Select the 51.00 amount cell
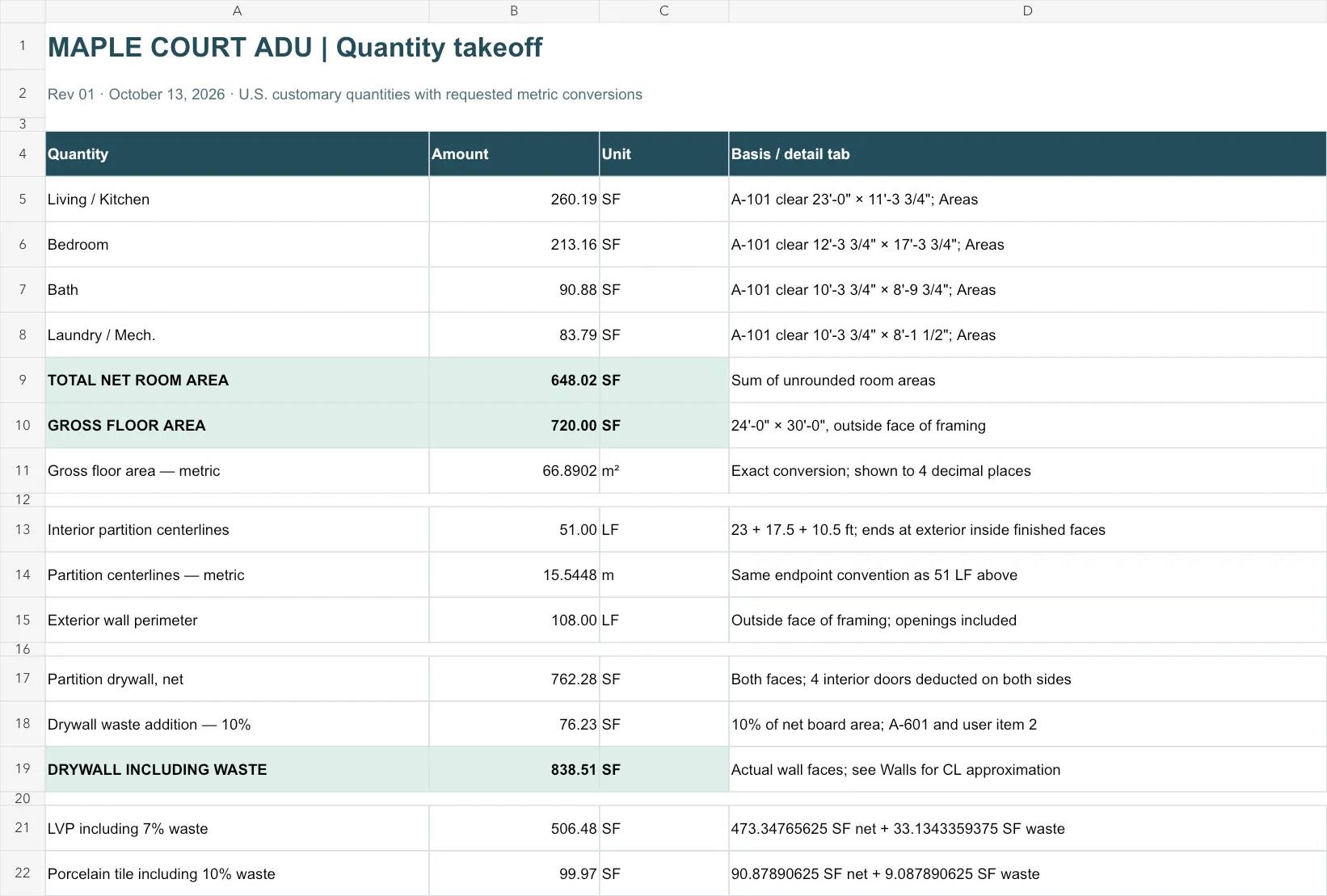This screenshot has height=896, width=1327. coord(514,530)
